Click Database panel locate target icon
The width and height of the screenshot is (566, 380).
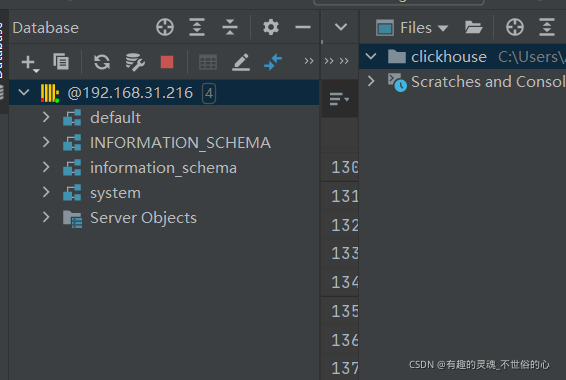click(165, 27)
